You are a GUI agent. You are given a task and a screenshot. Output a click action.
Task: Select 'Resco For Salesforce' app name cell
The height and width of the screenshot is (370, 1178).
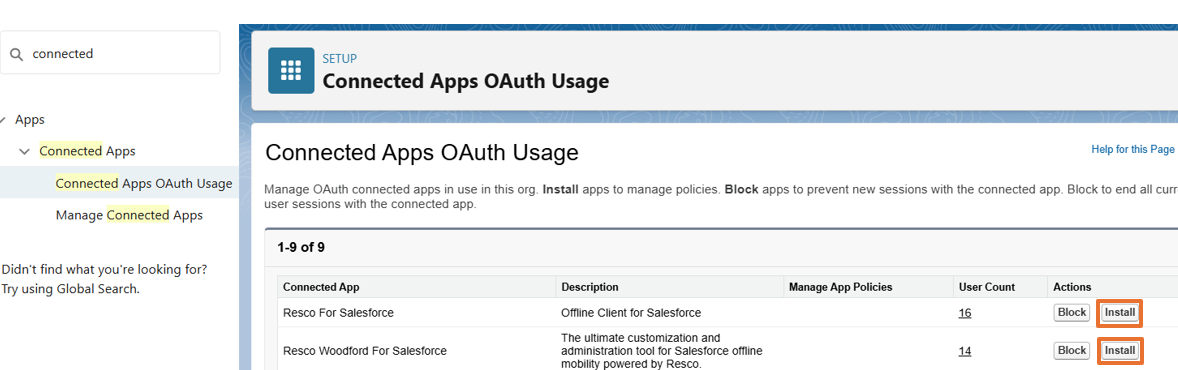[x=338, y=312]
